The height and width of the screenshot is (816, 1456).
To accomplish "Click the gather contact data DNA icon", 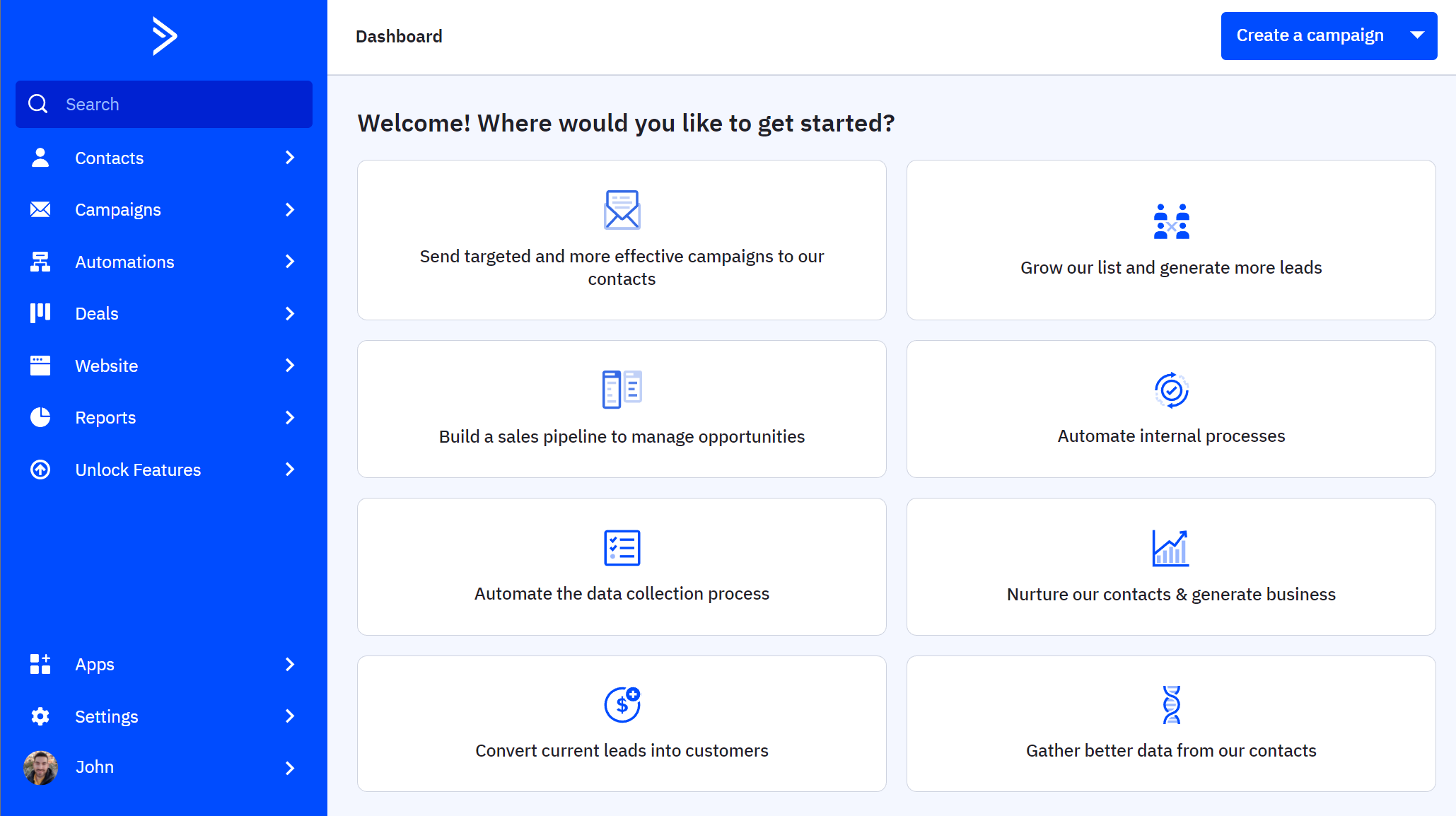I will tap(1170, 704).
